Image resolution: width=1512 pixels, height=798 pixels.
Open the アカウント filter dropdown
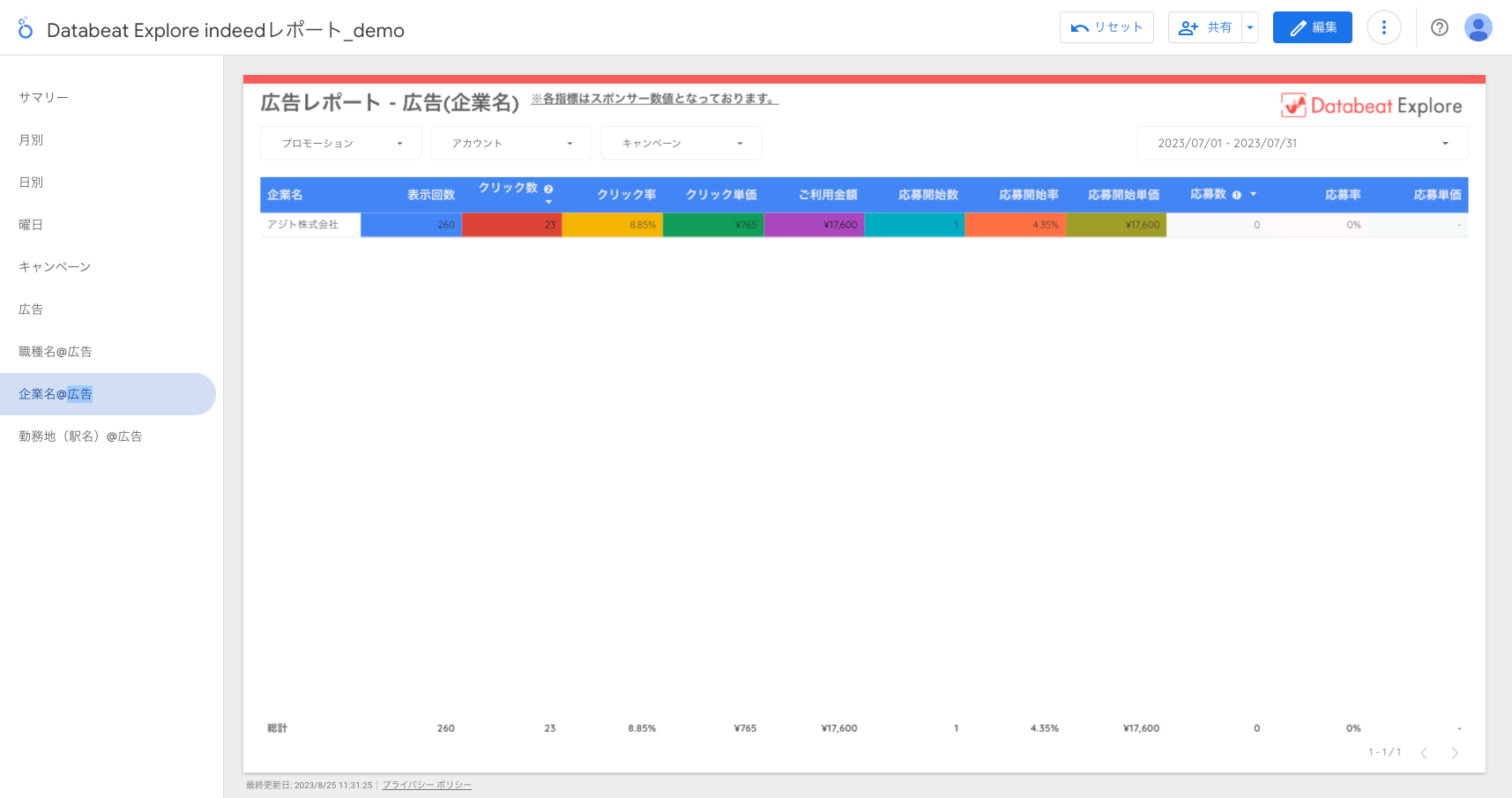pyautogui.click(x=511, y=143)
